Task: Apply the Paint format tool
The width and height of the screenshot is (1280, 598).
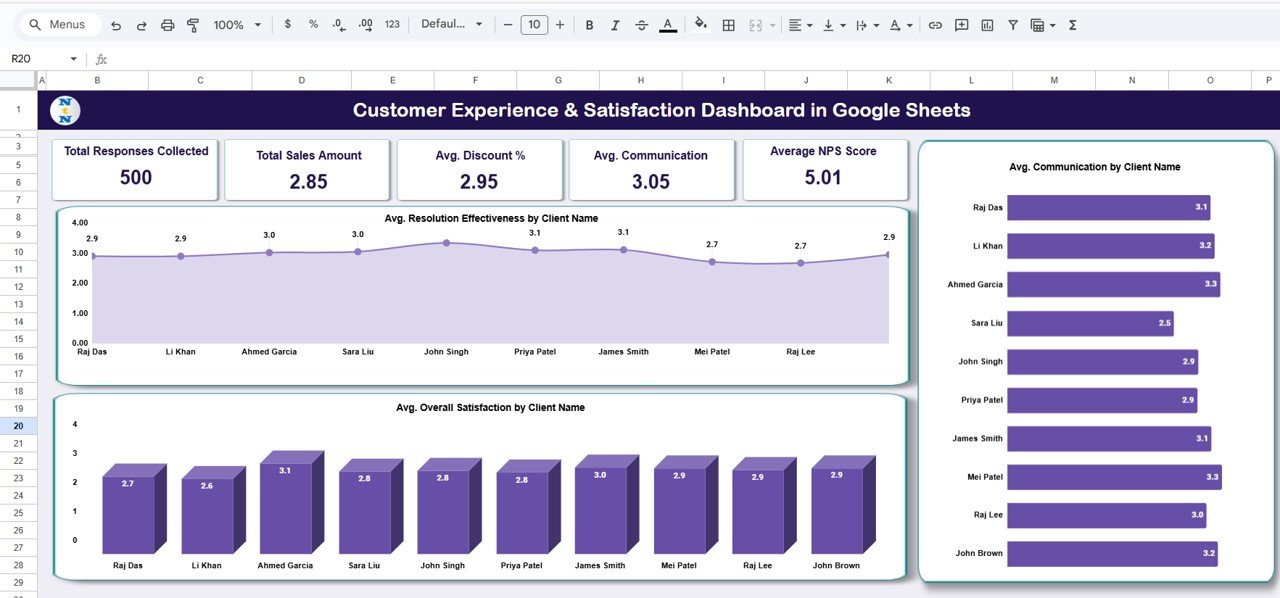Action: pyautogui.click(x=192, y=24)
